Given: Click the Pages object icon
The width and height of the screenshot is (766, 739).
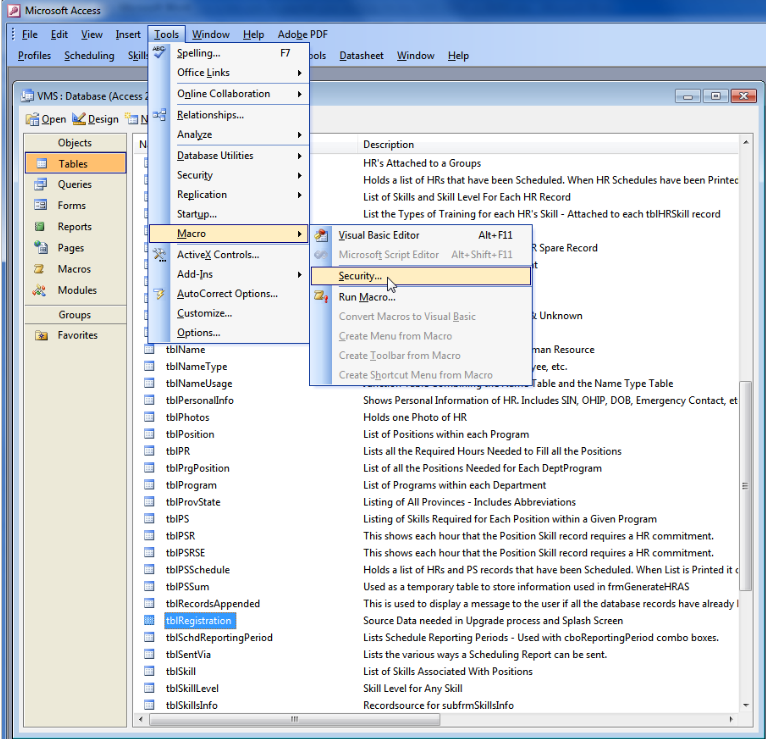Looking at the screenshot, I should pyautogui.click(x=41, y=248).
